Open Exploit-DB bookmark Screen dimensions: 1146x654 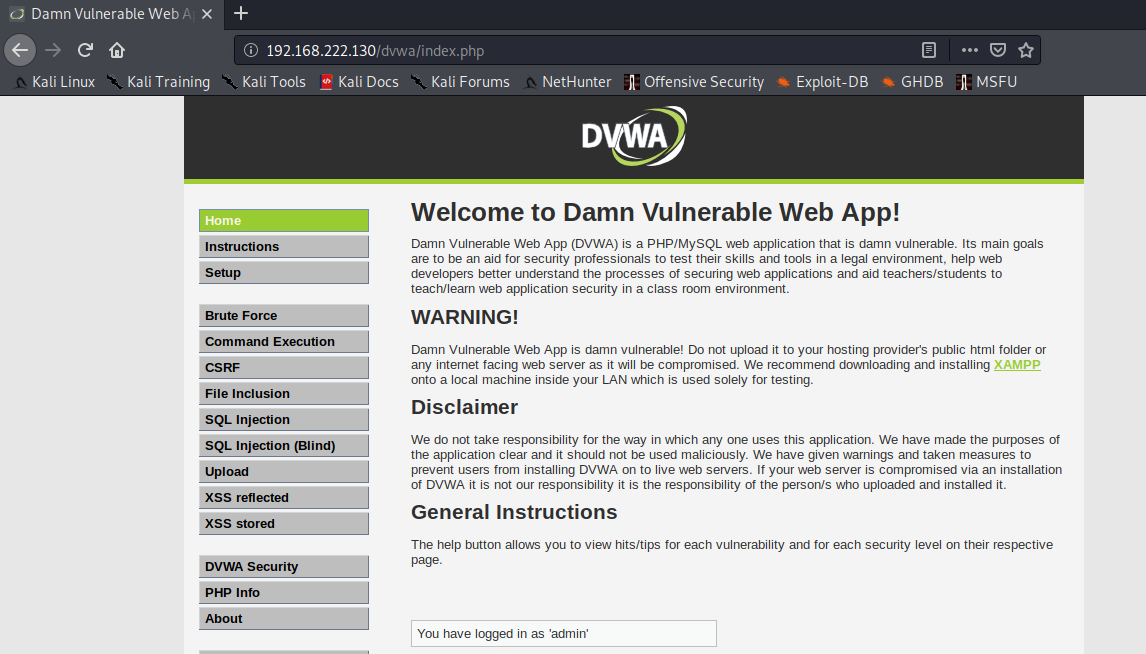coord(823,82)
